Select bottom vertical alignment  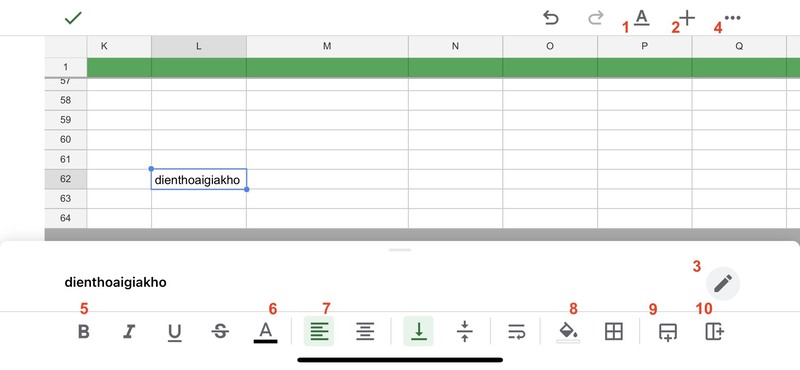point(418,331)
